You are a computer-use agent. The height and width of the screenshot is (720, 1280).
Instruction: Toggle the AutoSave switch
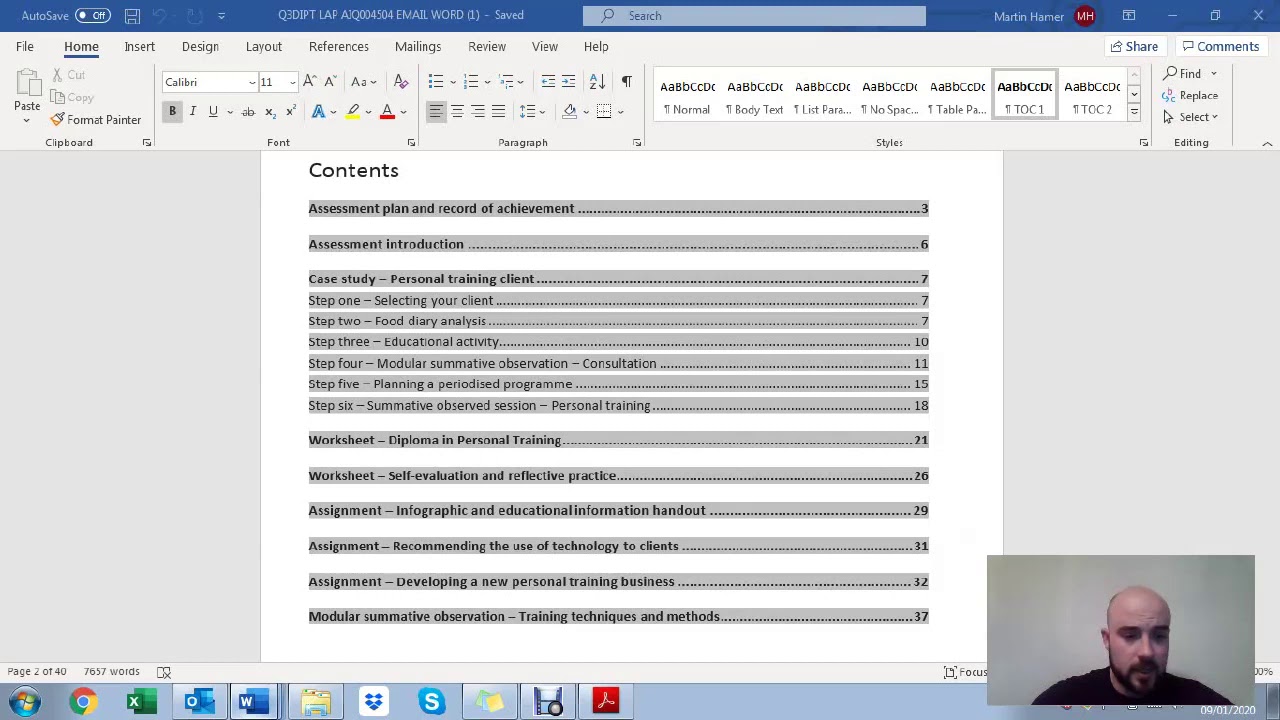click(92, 16)
